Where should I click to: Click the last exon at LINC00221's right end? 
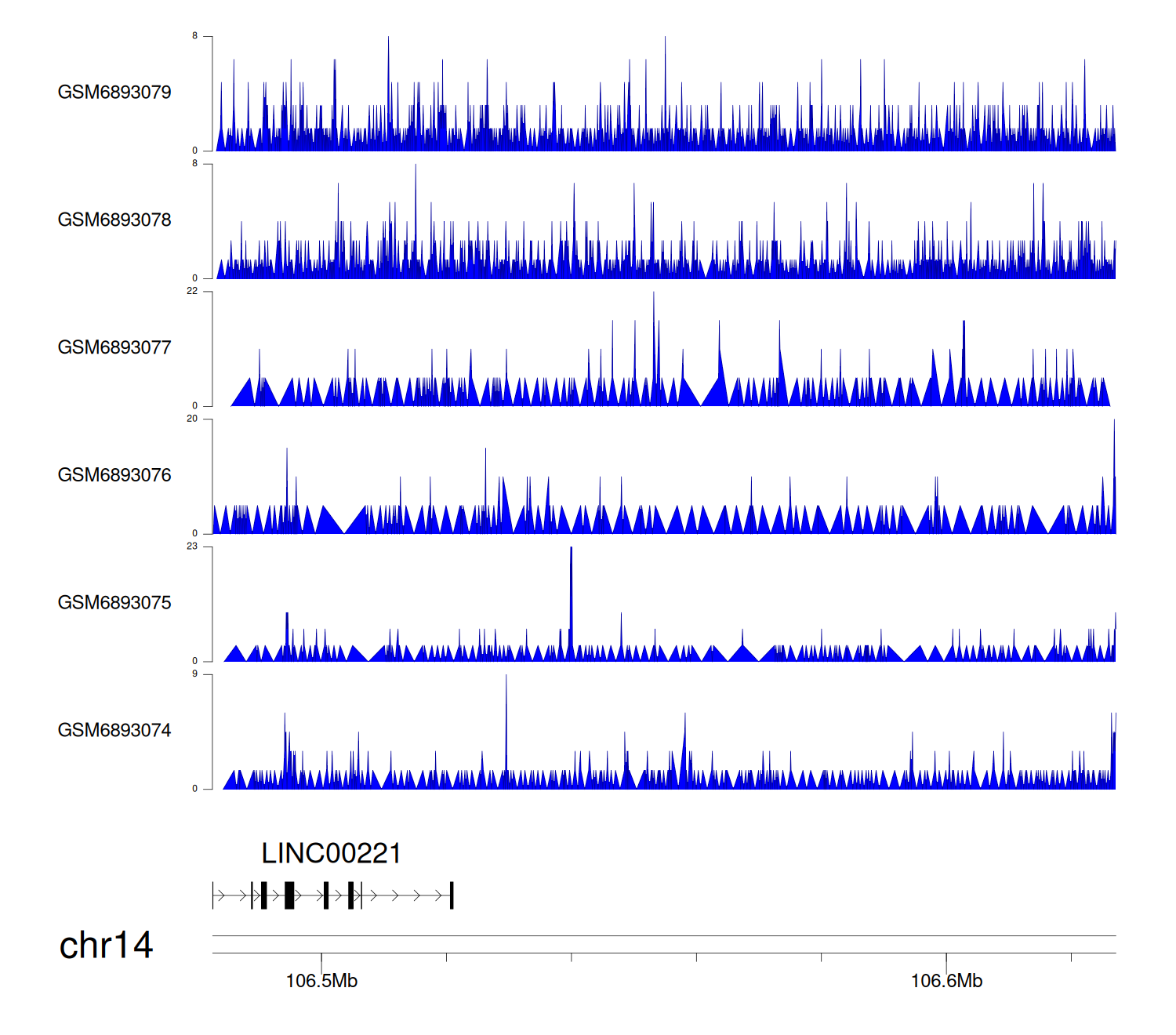pos(452,895)
